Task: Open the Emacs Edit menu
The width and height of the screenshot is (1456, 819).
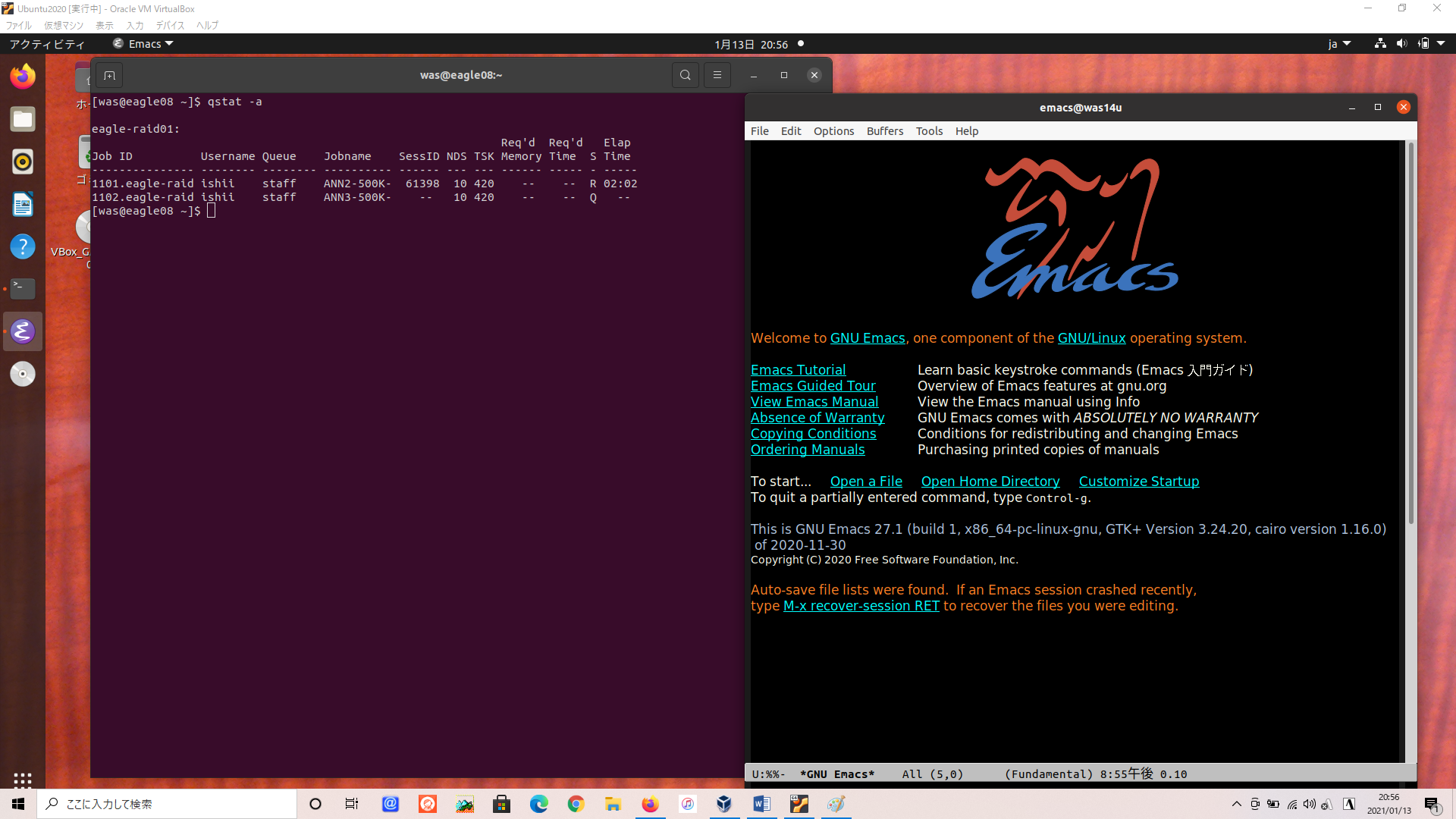Action: point(791,131)
